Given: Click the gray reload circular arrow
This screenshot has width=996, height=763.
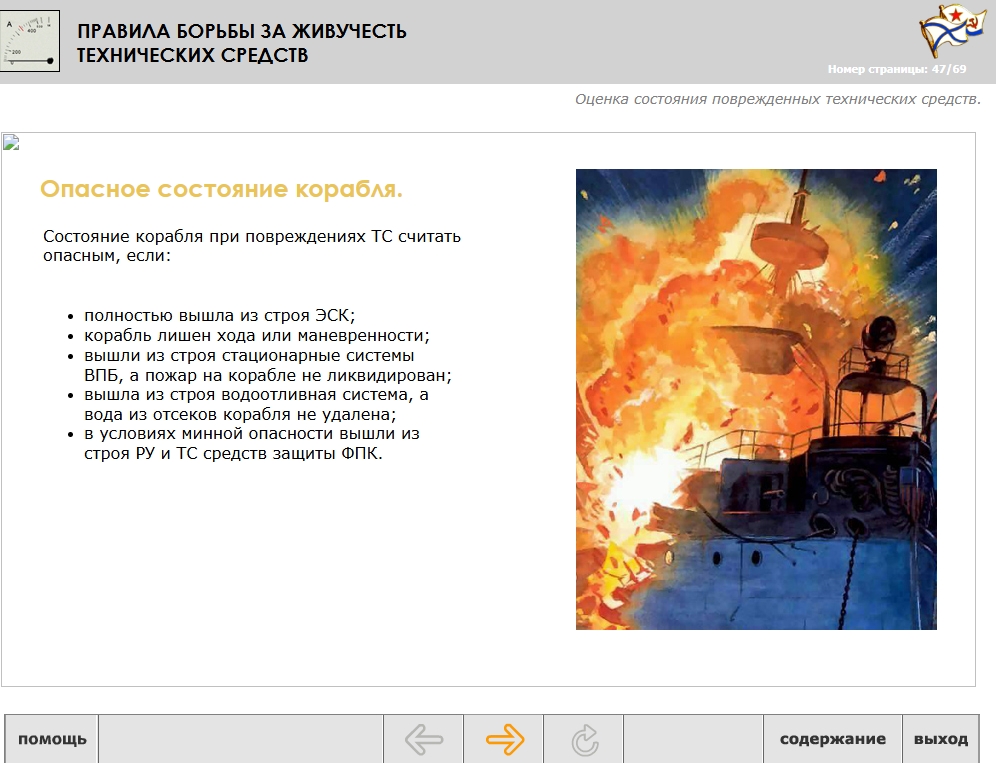Looking at the screenshot, I should pos(584,740).
